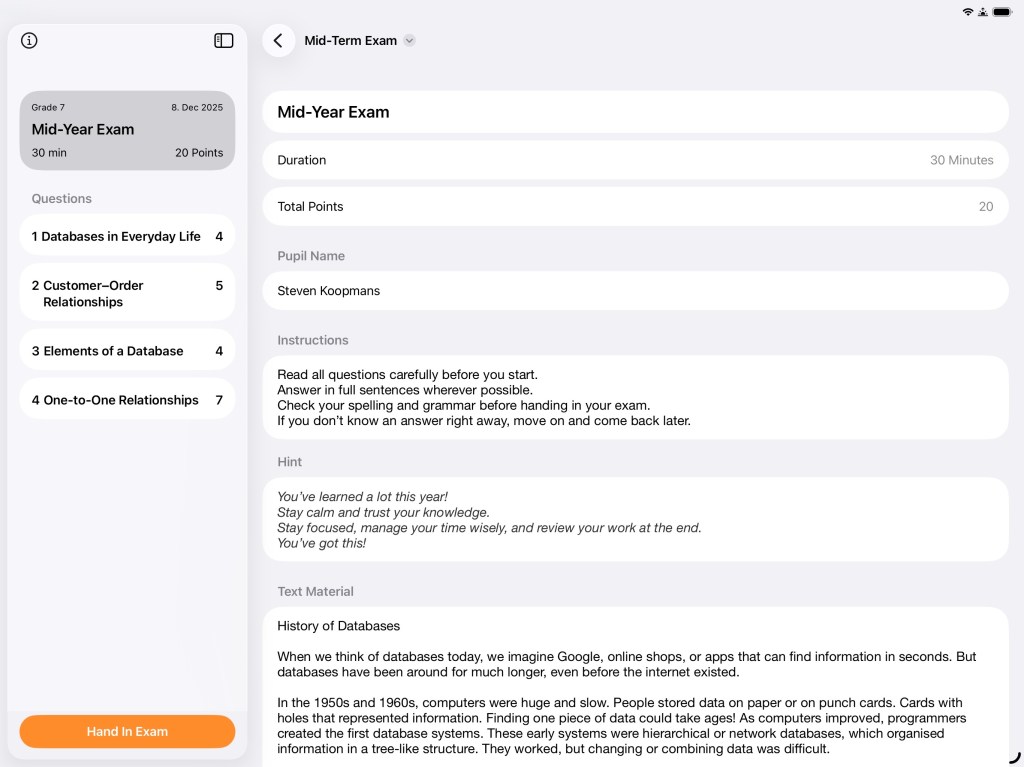Go back using the chevron button
The height and width of the screenshot is (767, 1024).
[x=278, y=41]
